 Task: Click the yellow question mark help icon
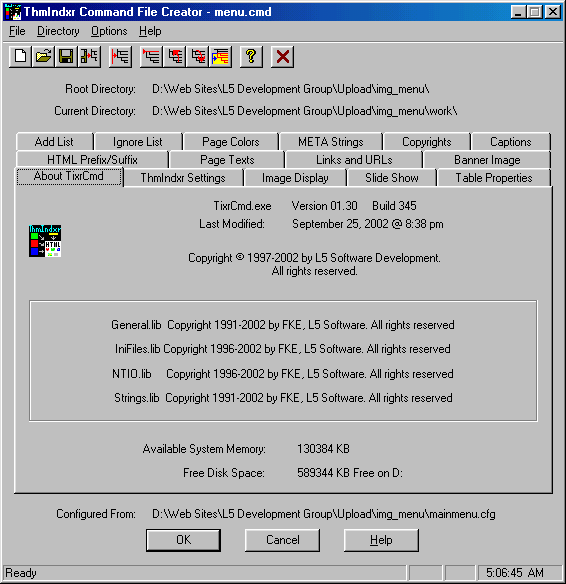tap(251, 57)
